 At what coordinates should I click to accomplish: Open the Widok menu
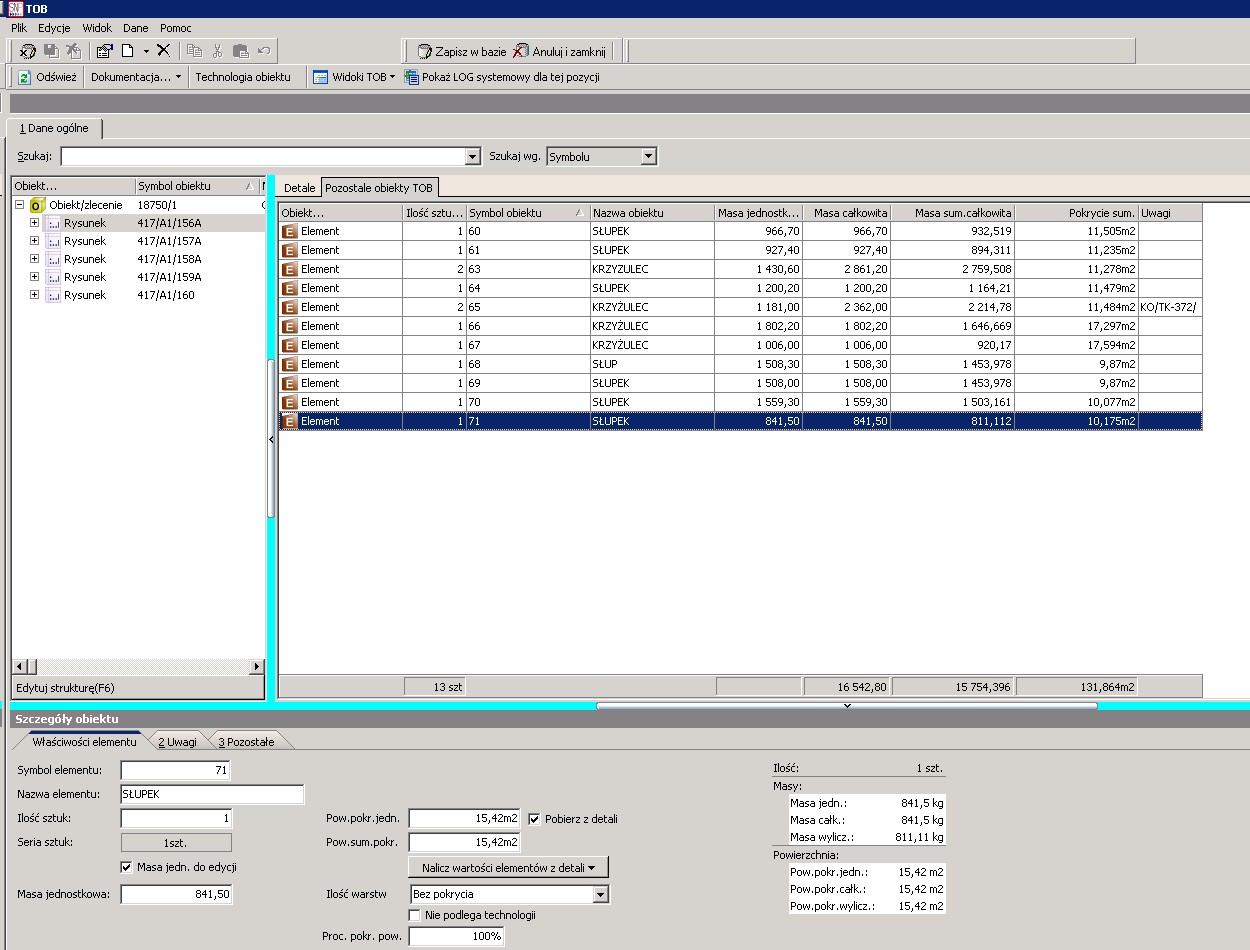point(97,28)
